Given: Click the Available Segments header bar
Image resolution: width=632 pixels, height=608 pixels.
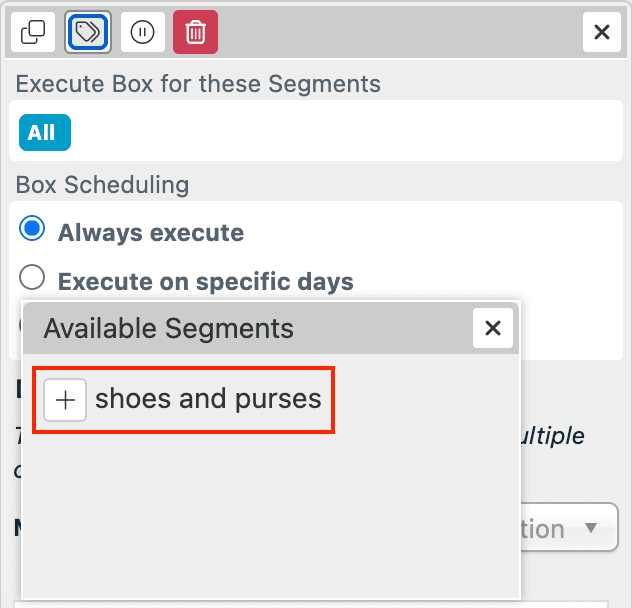Looking at the screenshot, I should [x=250, y=328].
